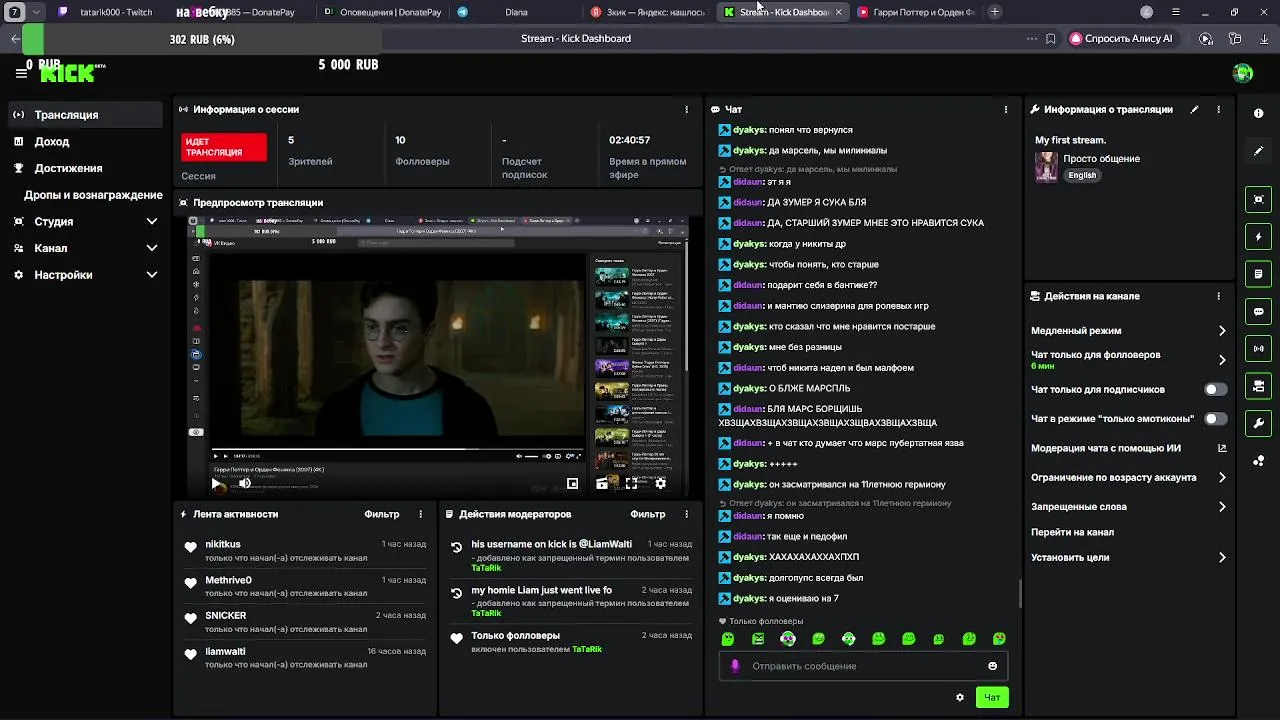Play the stream preview with the play button
Viewport: 1280px width, 720px height.
point(216,484)
